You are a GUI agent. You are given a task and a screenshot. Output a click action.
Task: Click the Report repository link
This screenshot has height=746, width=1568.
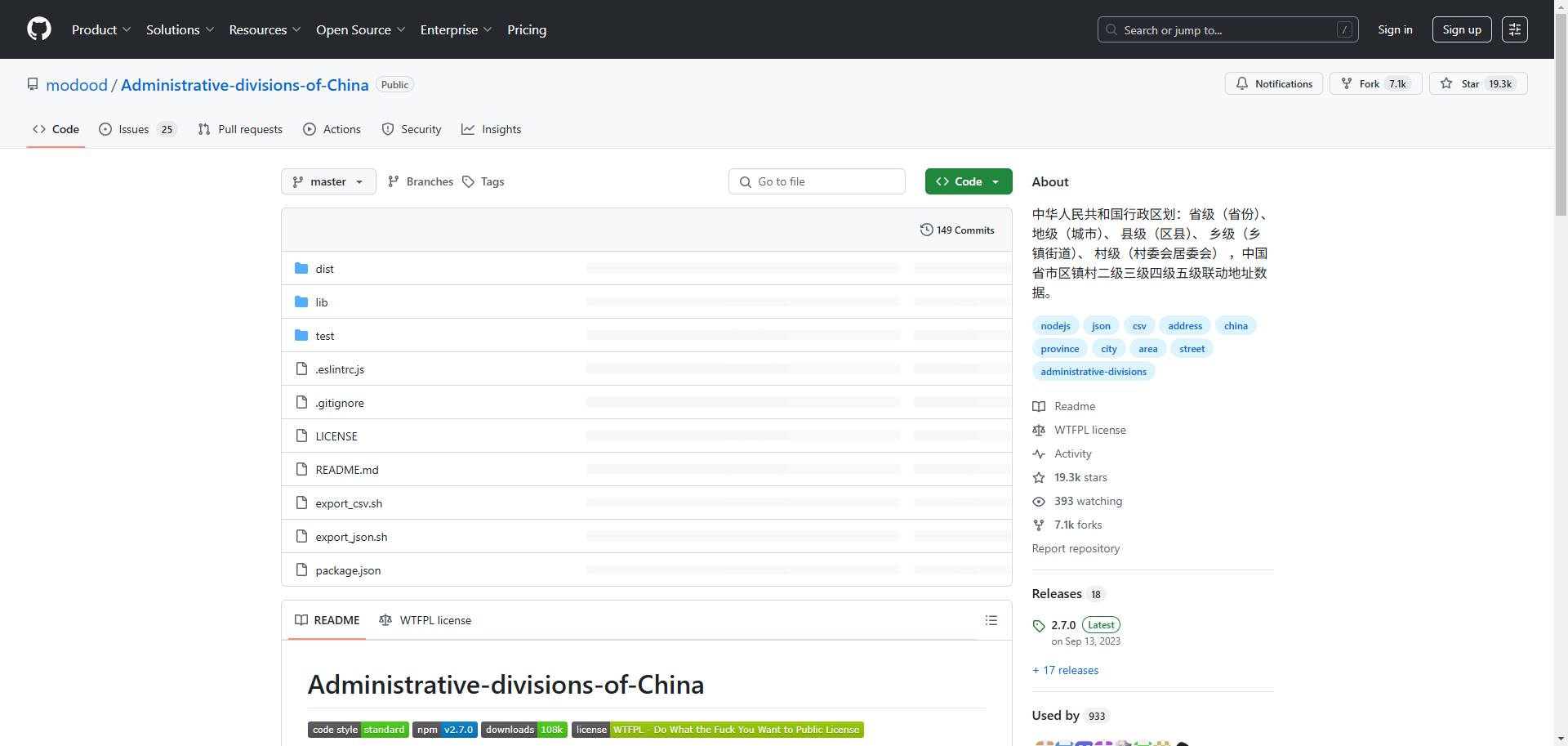click(1076, 548)
